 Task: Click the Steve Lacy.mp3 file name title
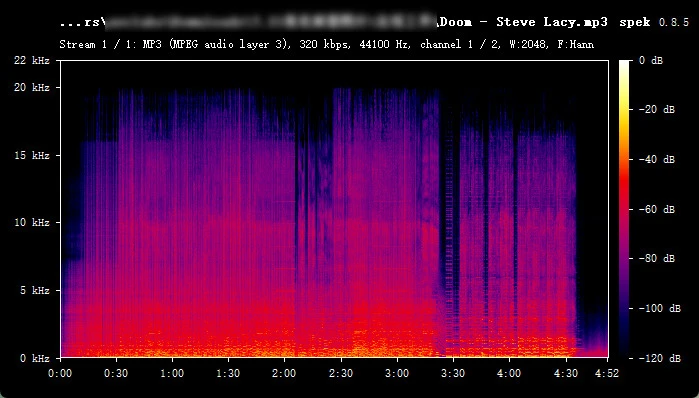[x=552, y=22]
